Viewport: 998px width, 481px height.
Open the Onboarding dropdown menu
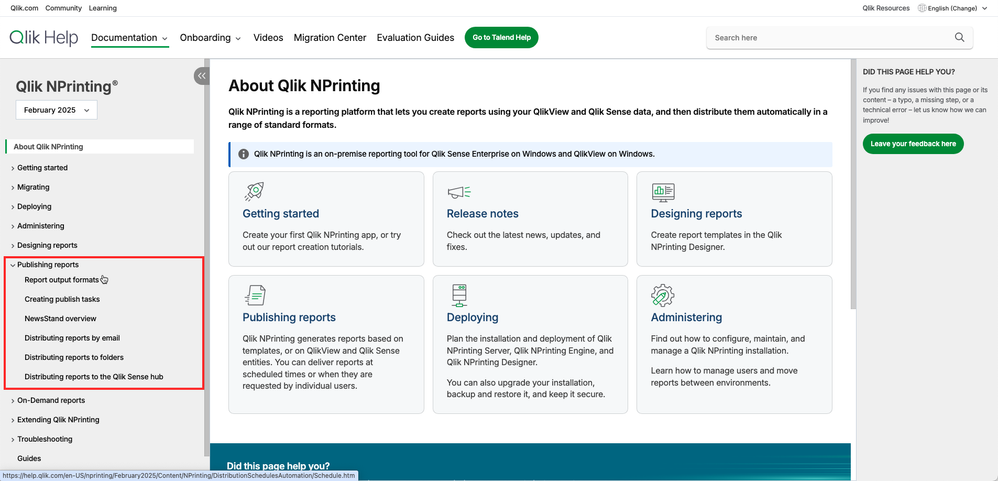tap(210, 38)
